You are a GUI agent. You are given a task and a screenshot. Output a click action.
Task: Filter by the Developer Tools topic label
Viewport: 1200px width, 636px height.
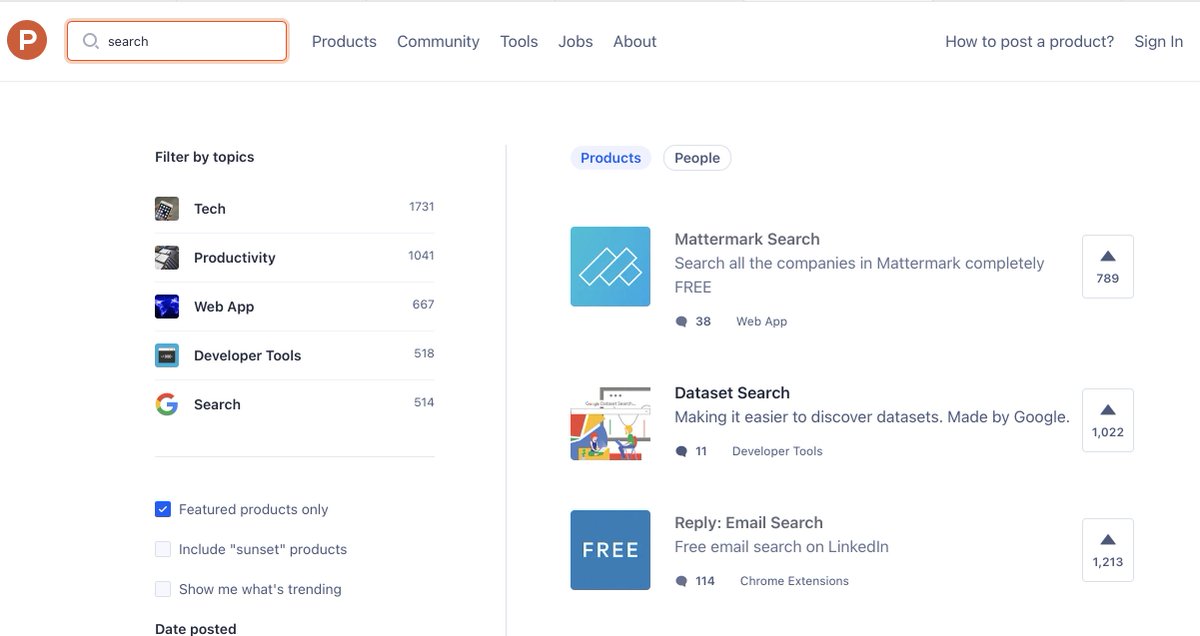click(248, 355)
